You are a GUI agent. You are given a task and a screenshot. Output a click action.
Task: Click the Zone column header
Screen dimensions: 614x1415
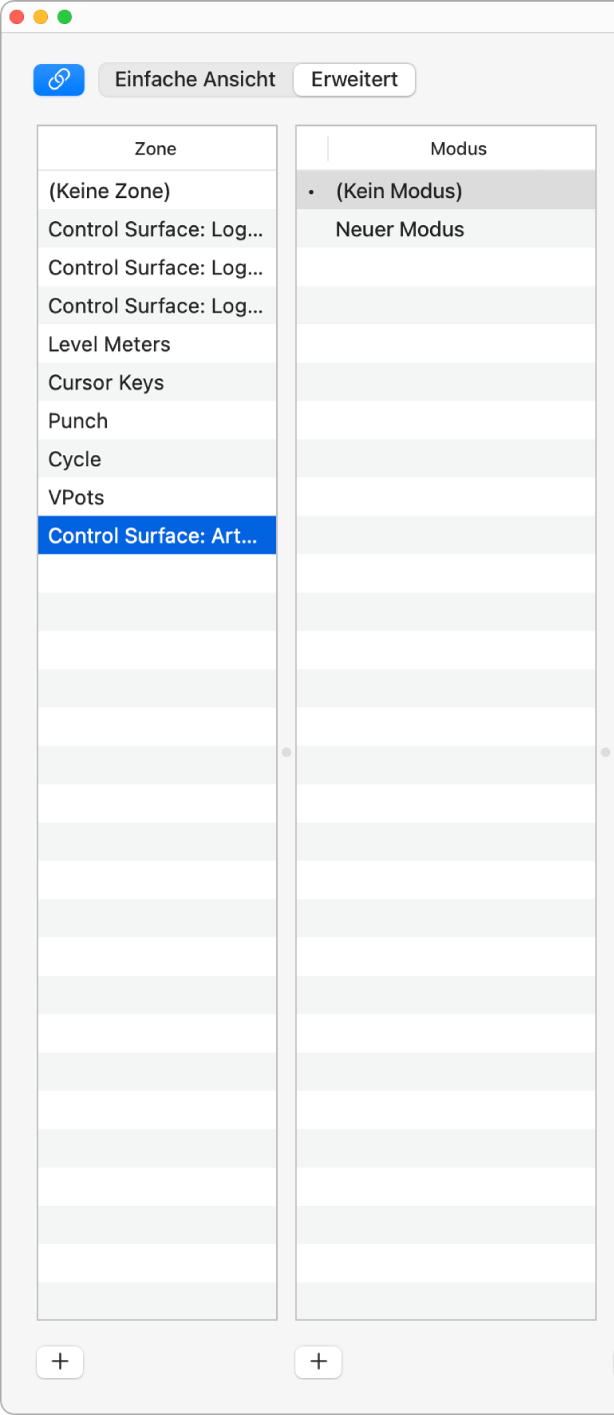pos(156,149)
